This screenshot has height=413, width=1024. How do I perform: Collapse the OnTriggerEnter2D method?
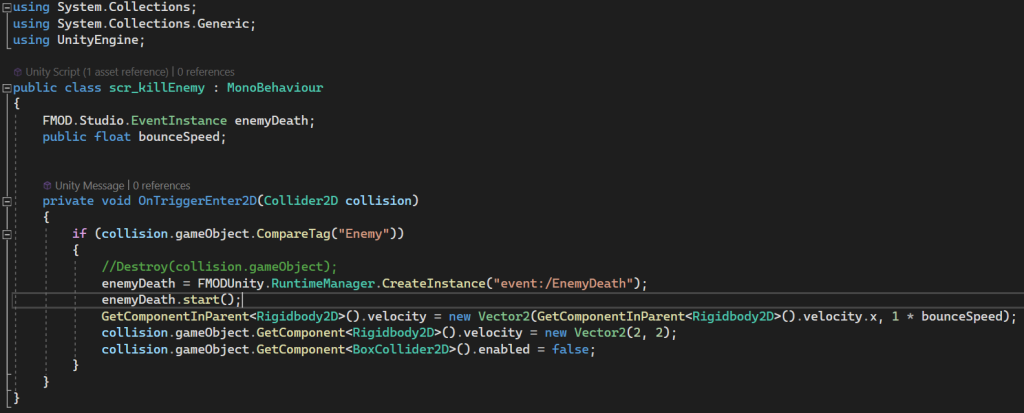point(6,201)
